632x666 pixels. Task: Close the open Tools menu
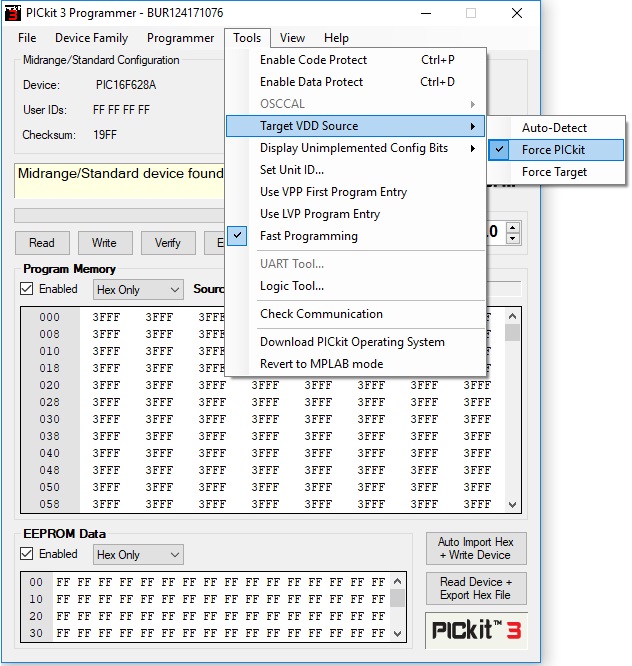pos(247,38)
